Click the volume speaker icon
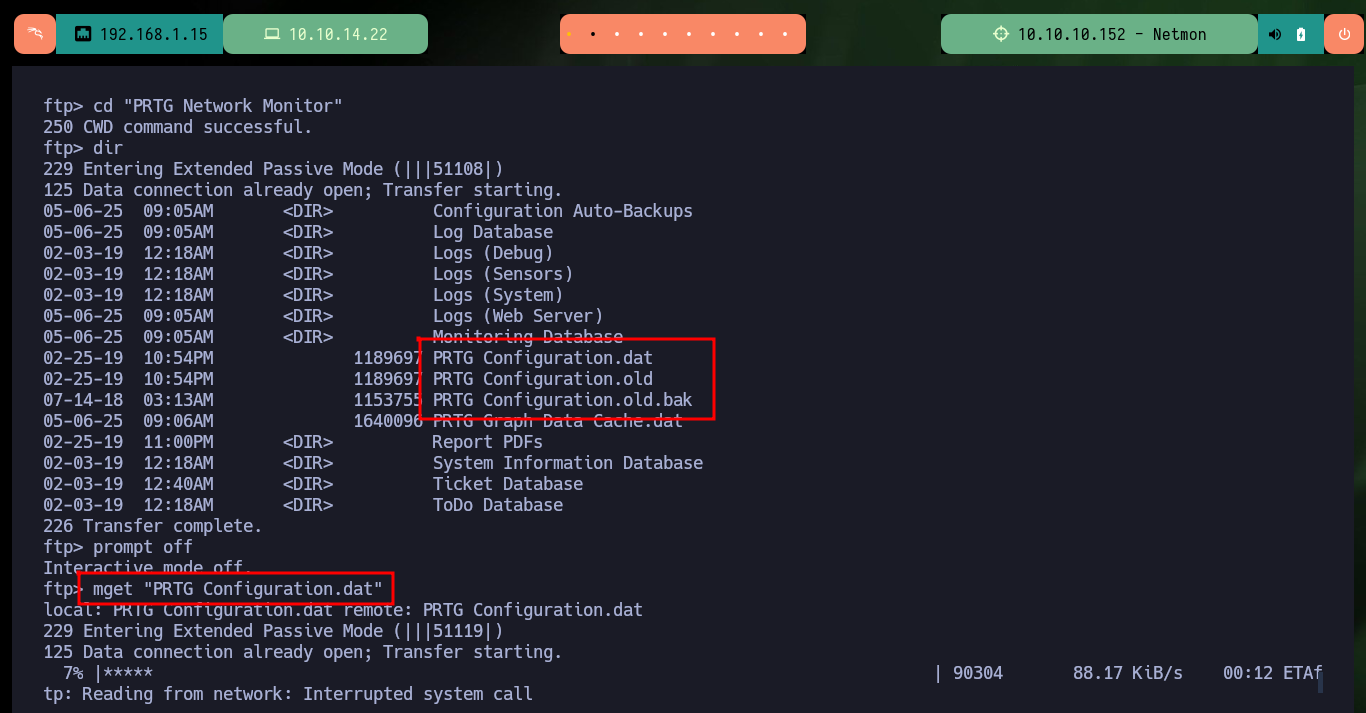 tap(1275, 34)
